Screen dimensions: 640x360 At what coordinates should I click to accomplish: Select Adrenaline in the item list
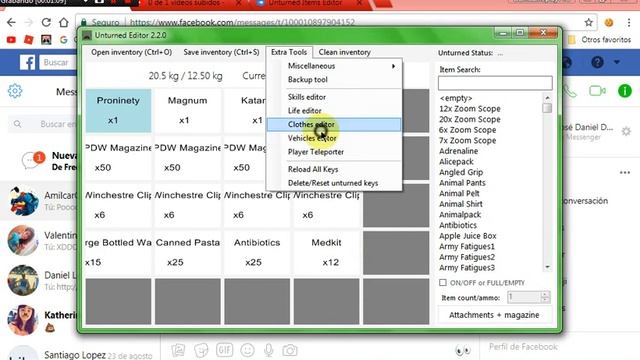tap(458, 151)
